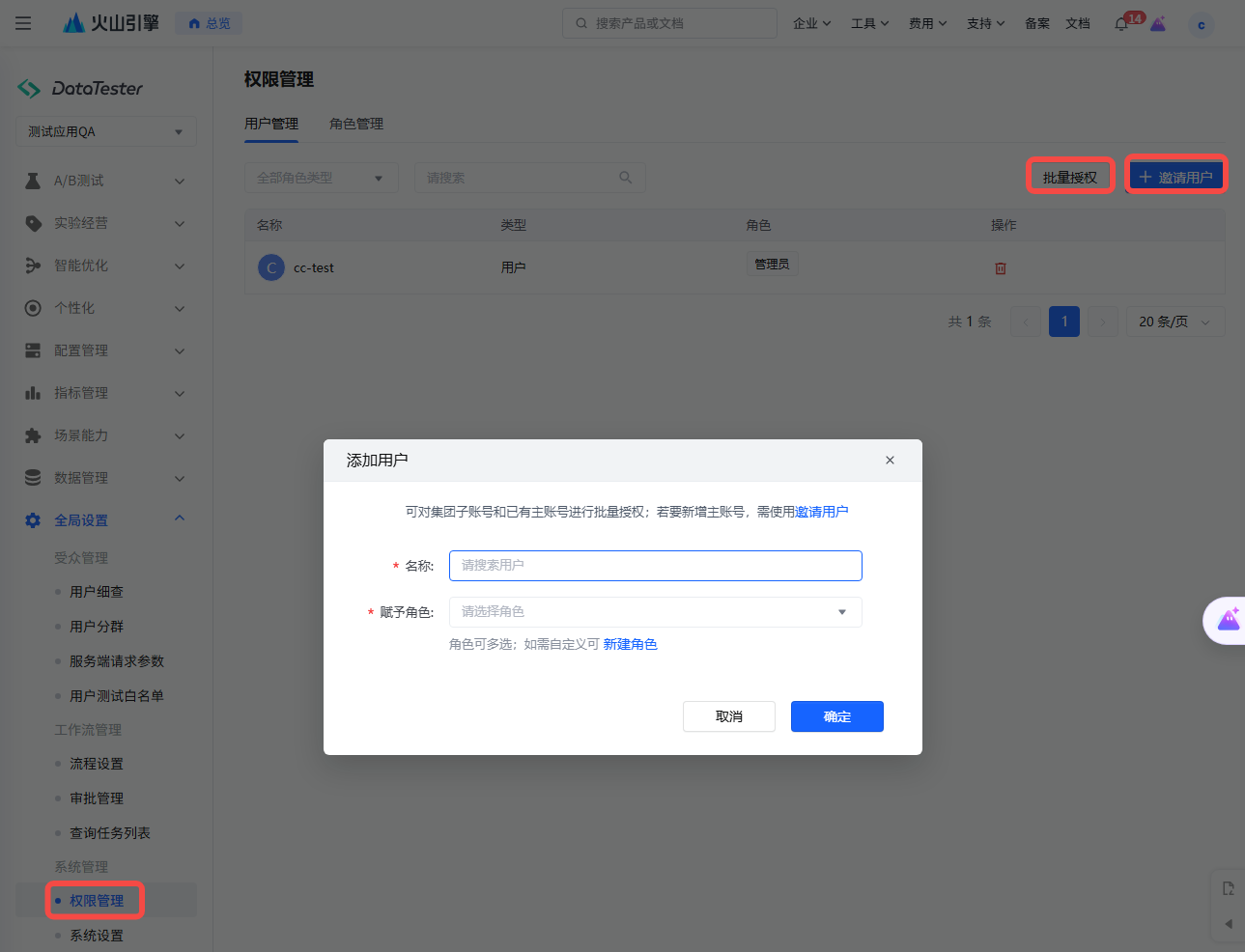Image resolution: width=1245 pixels, height=952 pixels.
Task: Click the Volcano Engine logo
Action: (x=110, y=23)
